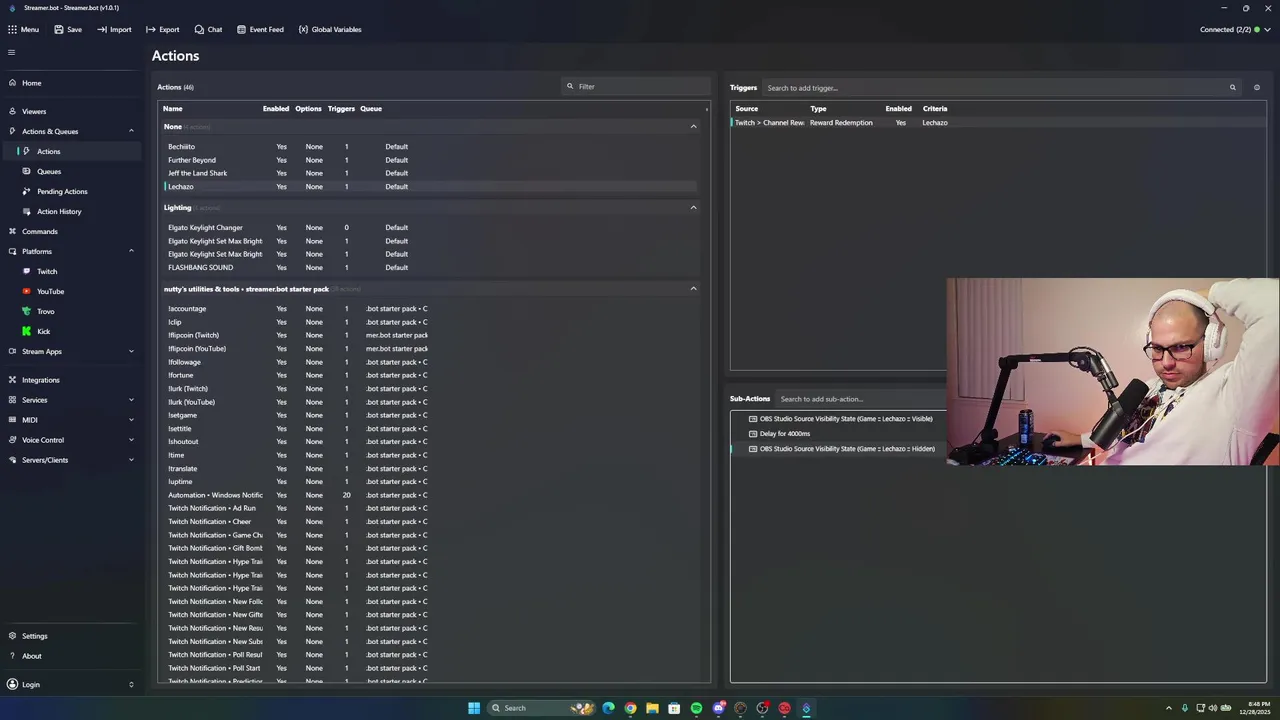The image size is (1280, 720).
Task: Select the Reward Redemption trigger row
Action: click(x=998, y=123)
